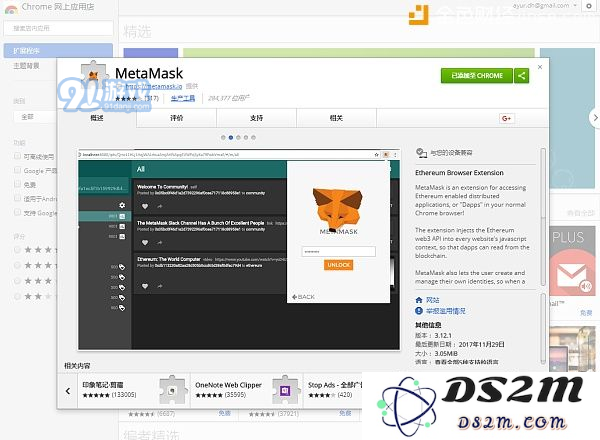Toggle the 支持 Google checkbox

(17, 212)
